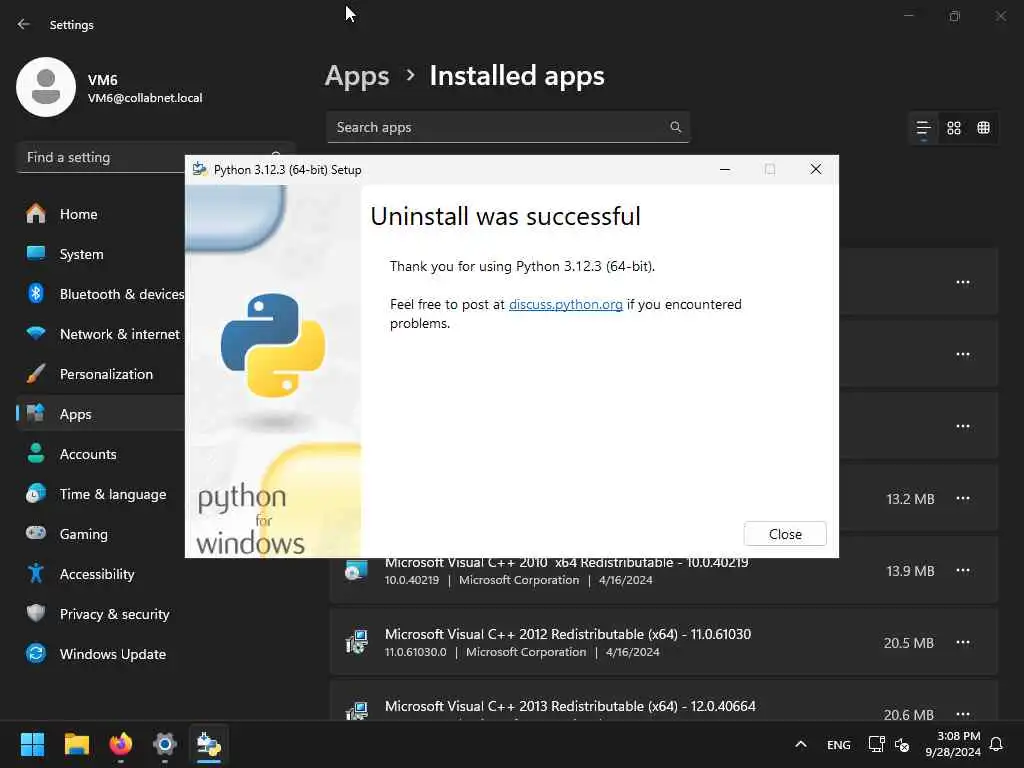Open File Explorer from the taskbar
Image resolution: width=1024 pixels, height=768 pixels.
tap(76, 744)
